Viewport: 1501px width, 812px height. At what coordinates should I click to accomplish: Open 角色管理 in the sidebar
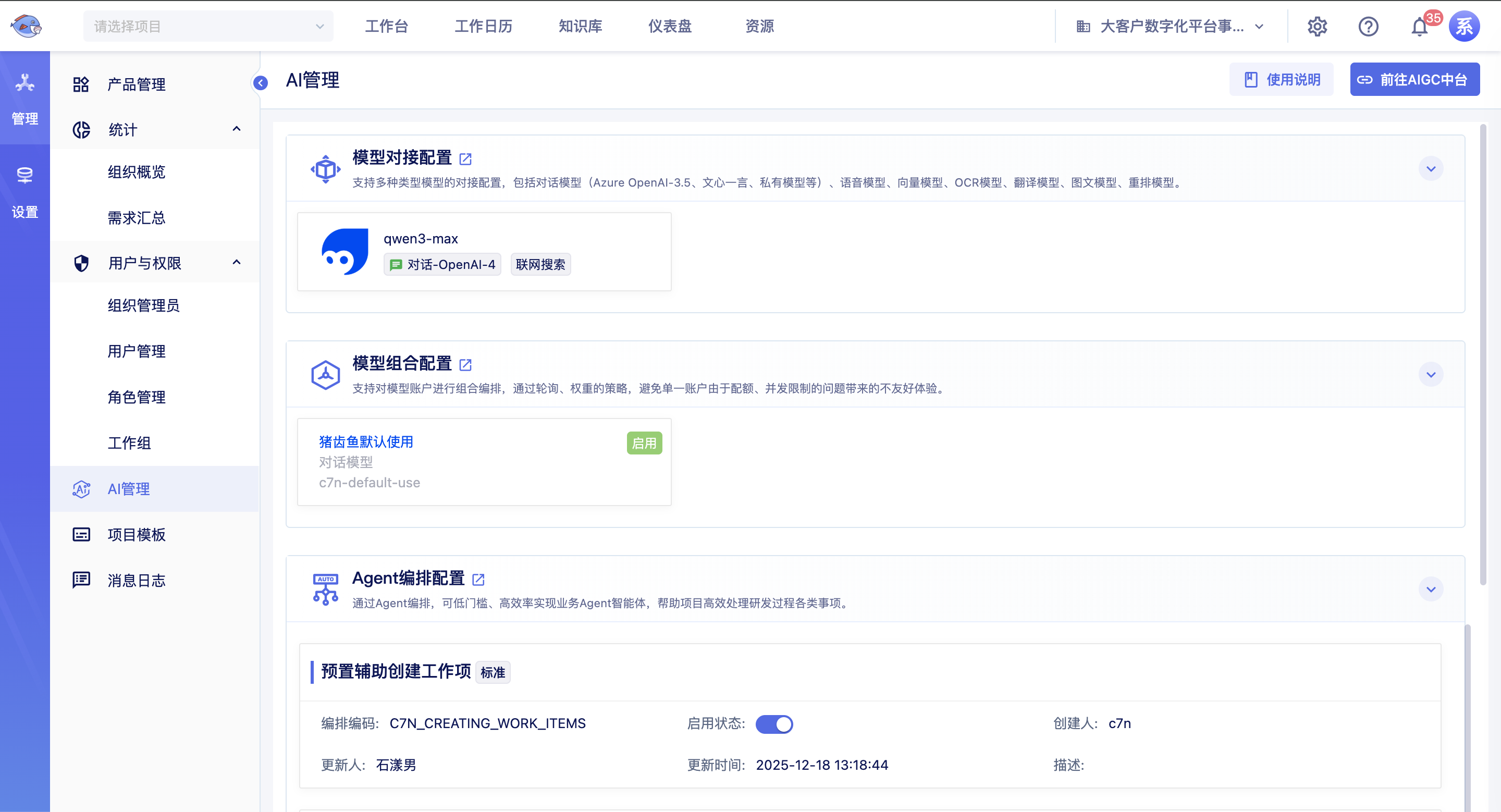pos(137,397)
